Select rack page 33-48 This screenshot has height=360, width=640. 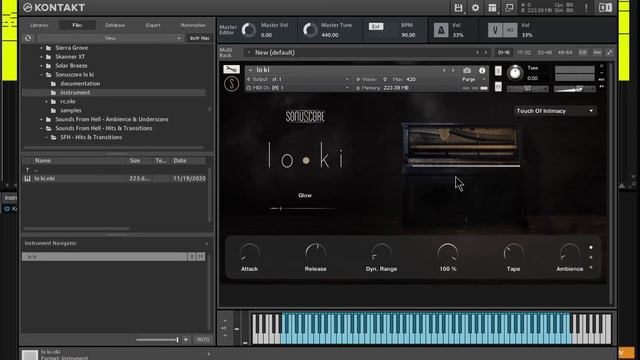coord(544,53)
